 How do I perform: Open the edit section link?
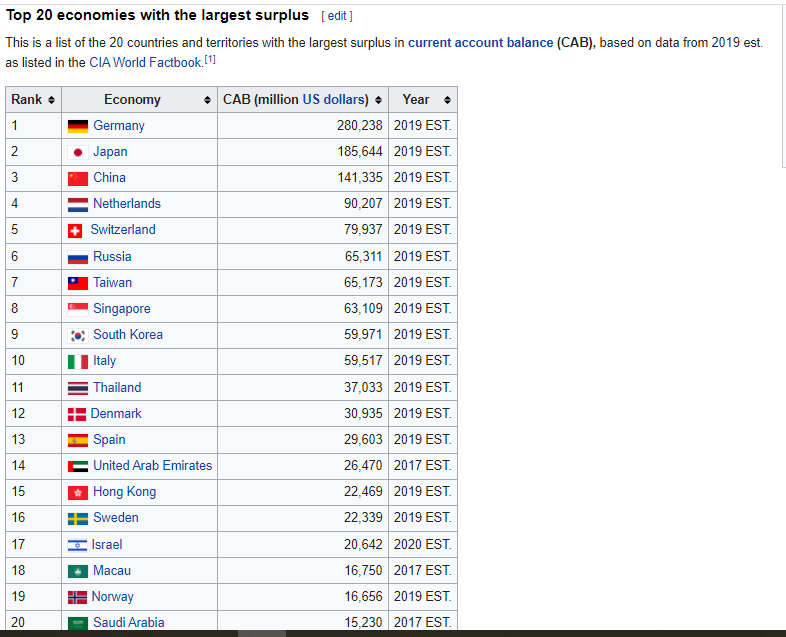click(336, 16)
